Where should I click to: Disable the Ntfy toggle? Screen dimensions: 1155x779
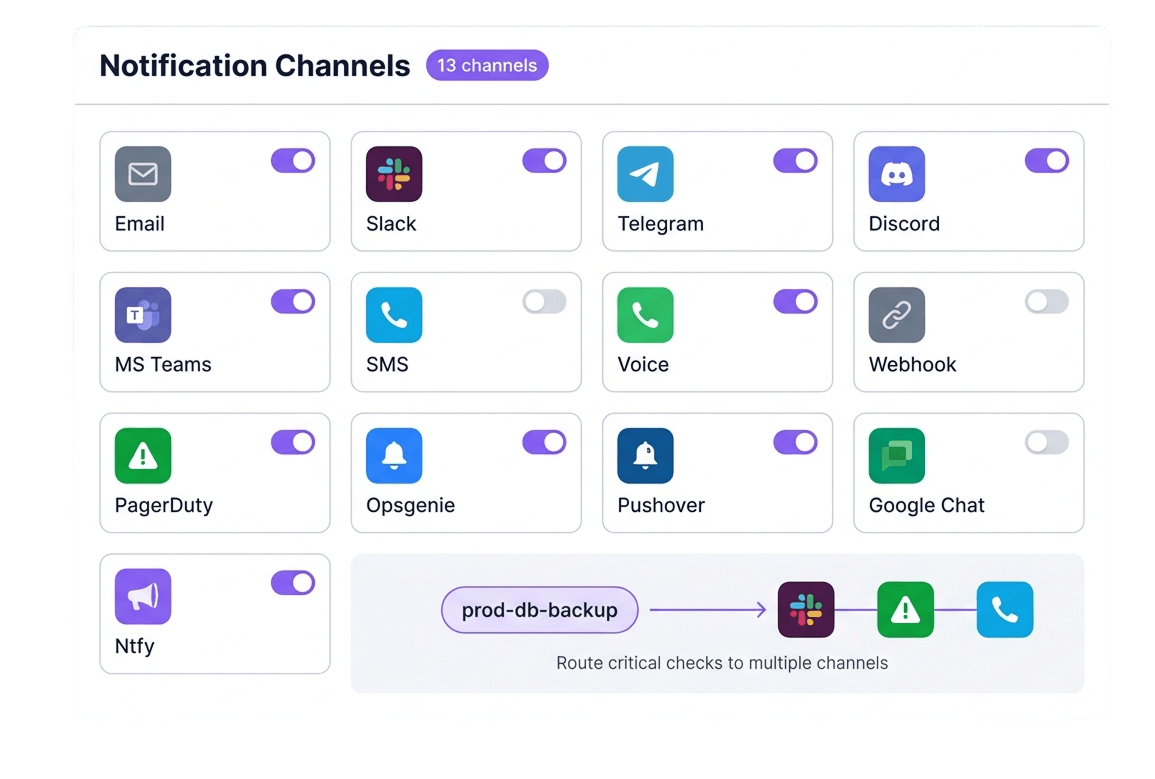click(293, 582)
